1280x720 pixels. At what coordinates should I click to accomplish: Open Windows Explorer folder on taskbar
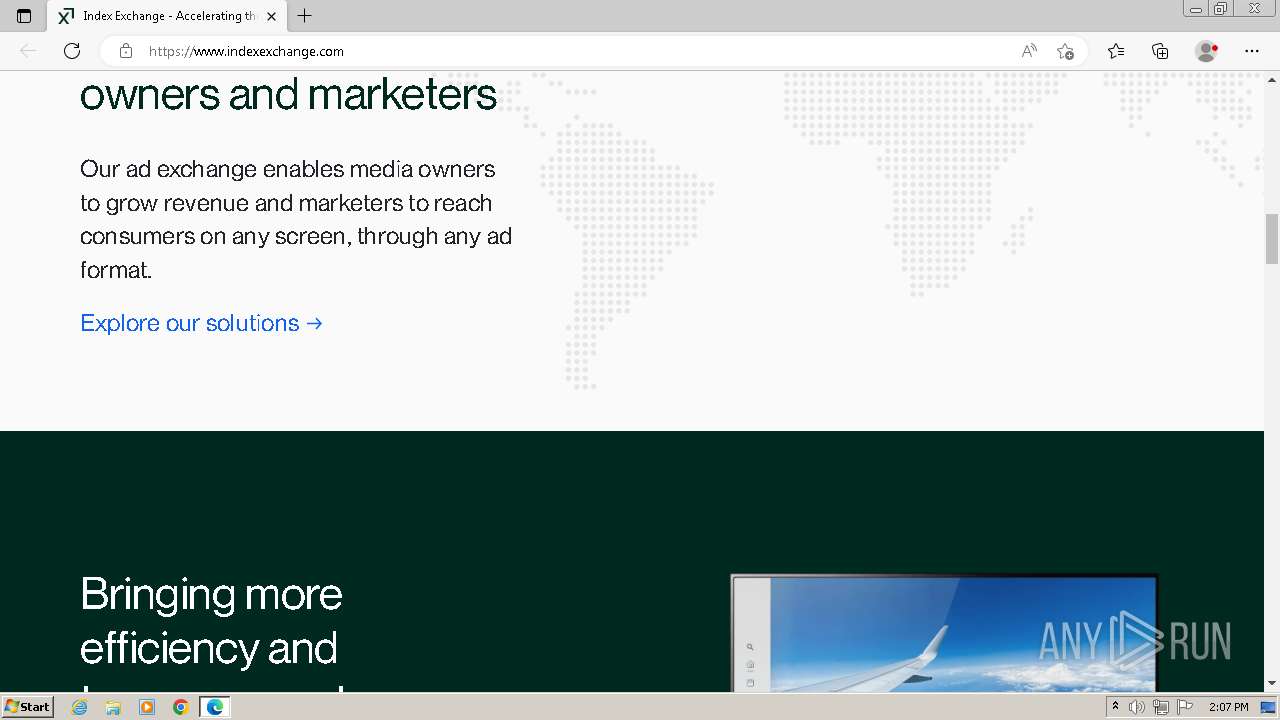113,707
